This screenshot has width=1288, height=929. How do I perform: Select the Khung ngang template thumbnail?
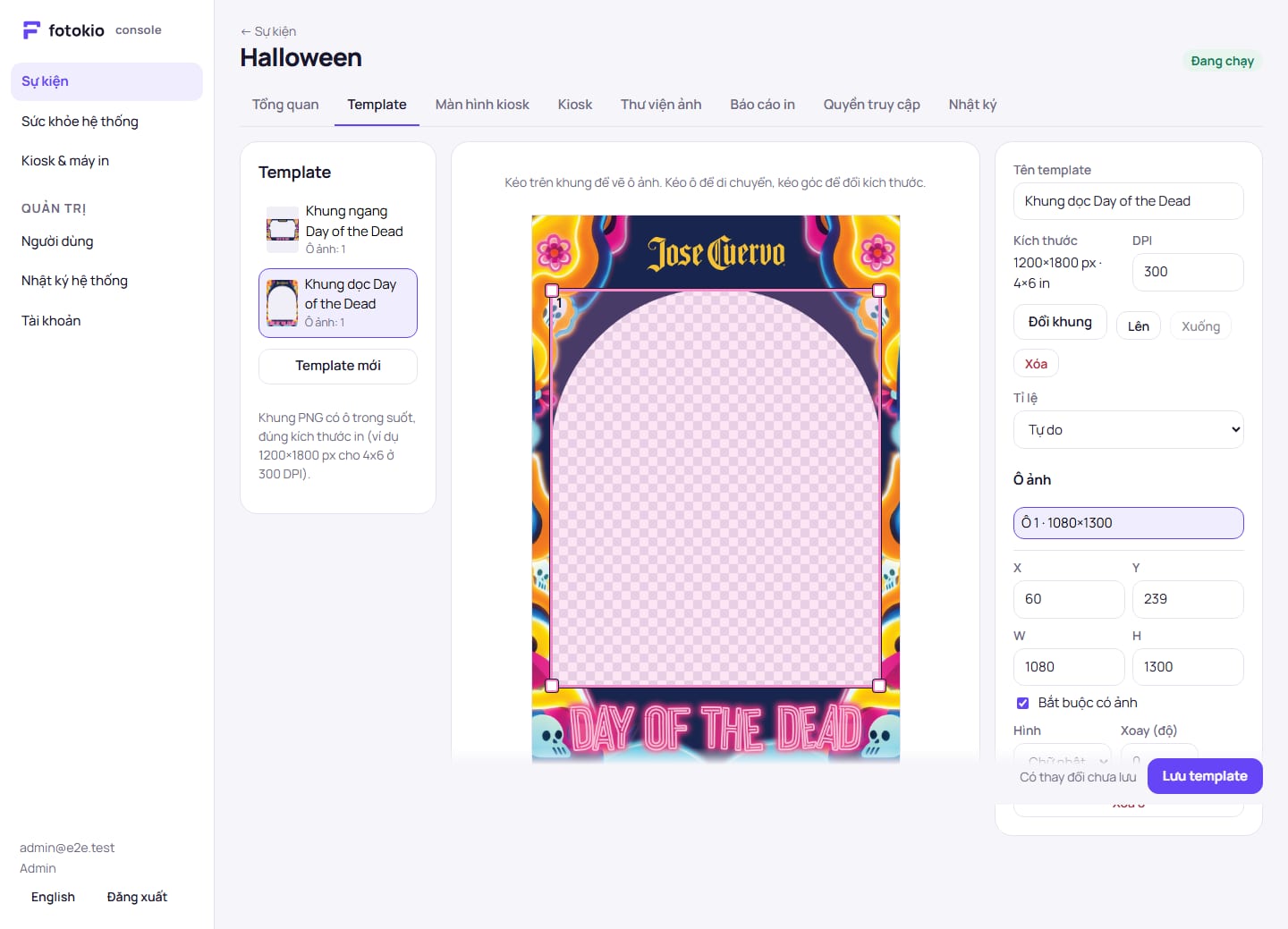click(283, 229)
